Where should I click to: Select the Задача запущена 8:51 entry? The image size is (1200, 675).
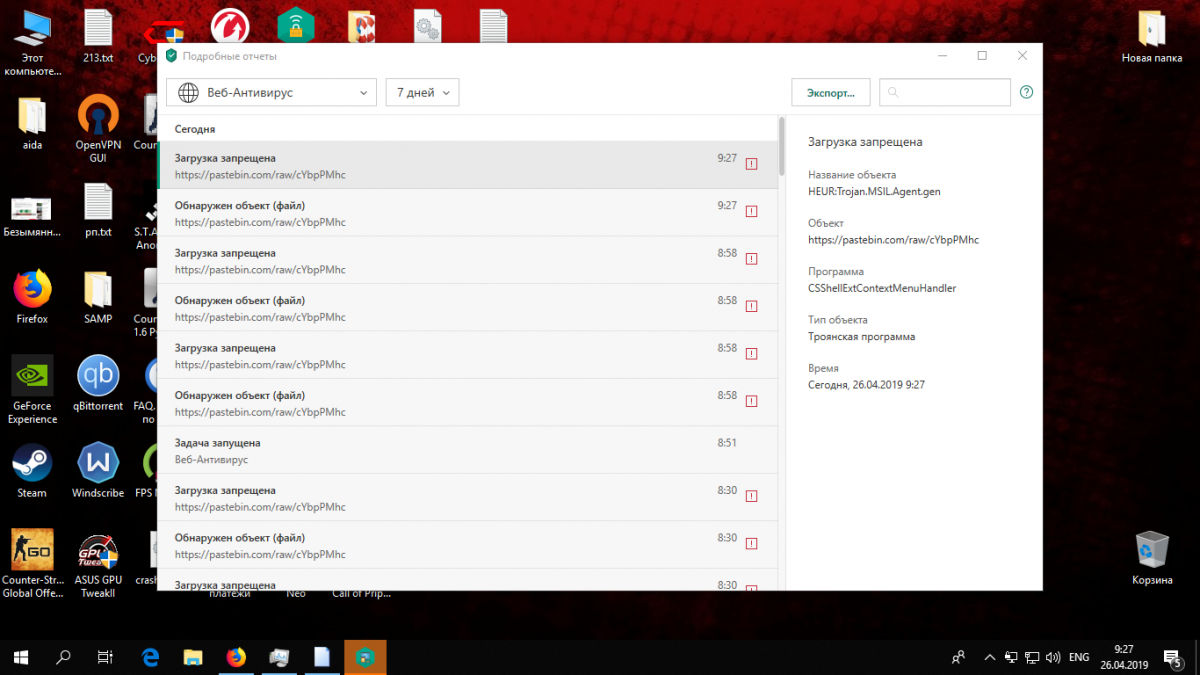click(467, 450)
